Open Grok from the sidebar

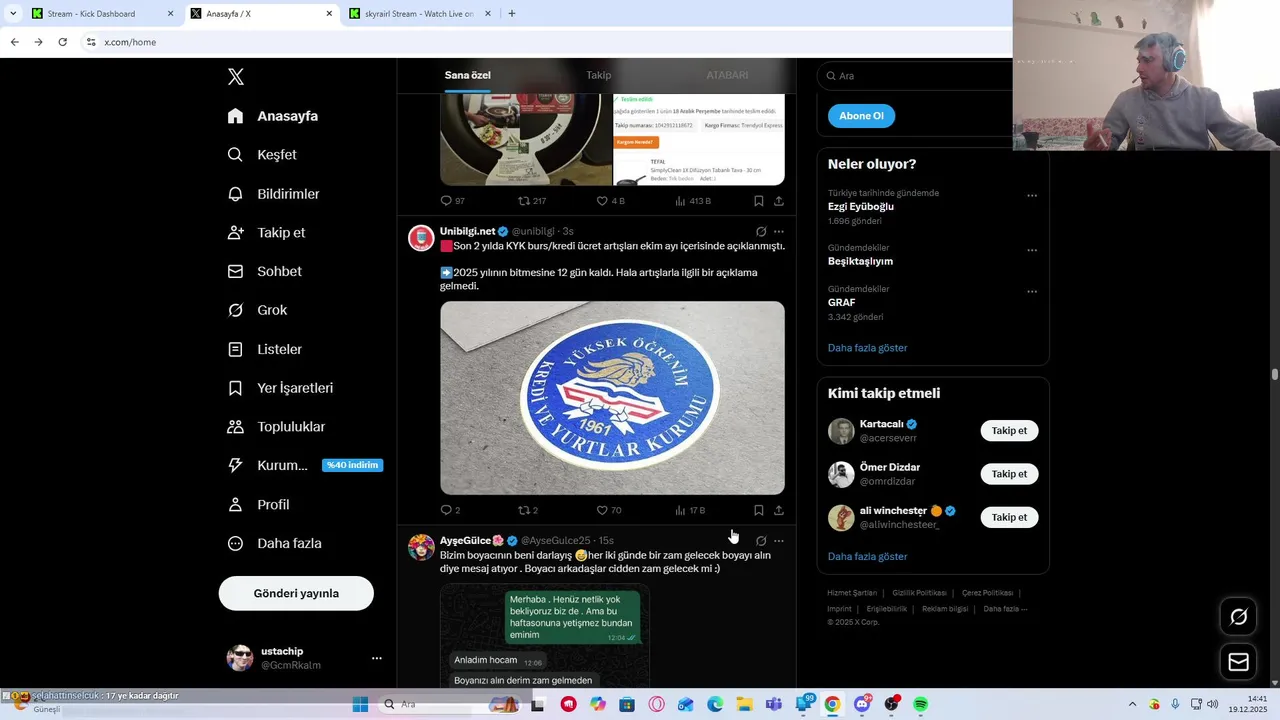click(257, 310)
